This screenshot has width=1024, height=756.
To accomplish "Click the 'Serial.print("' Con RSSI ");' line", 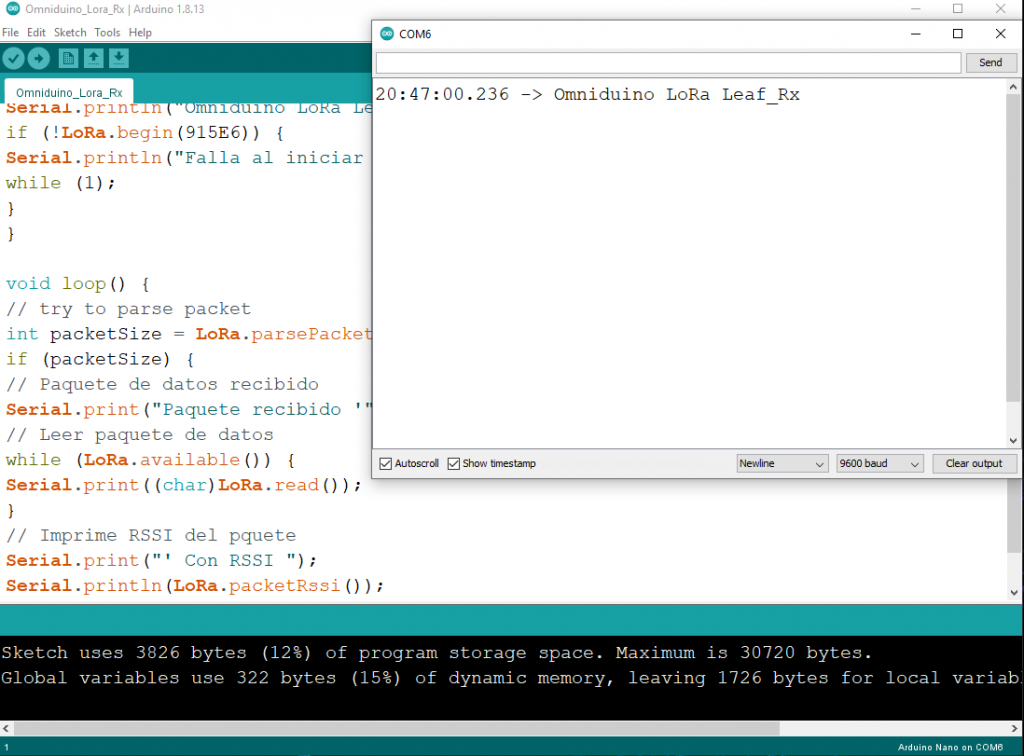I will pyautogui.click(x=161, y=561).
